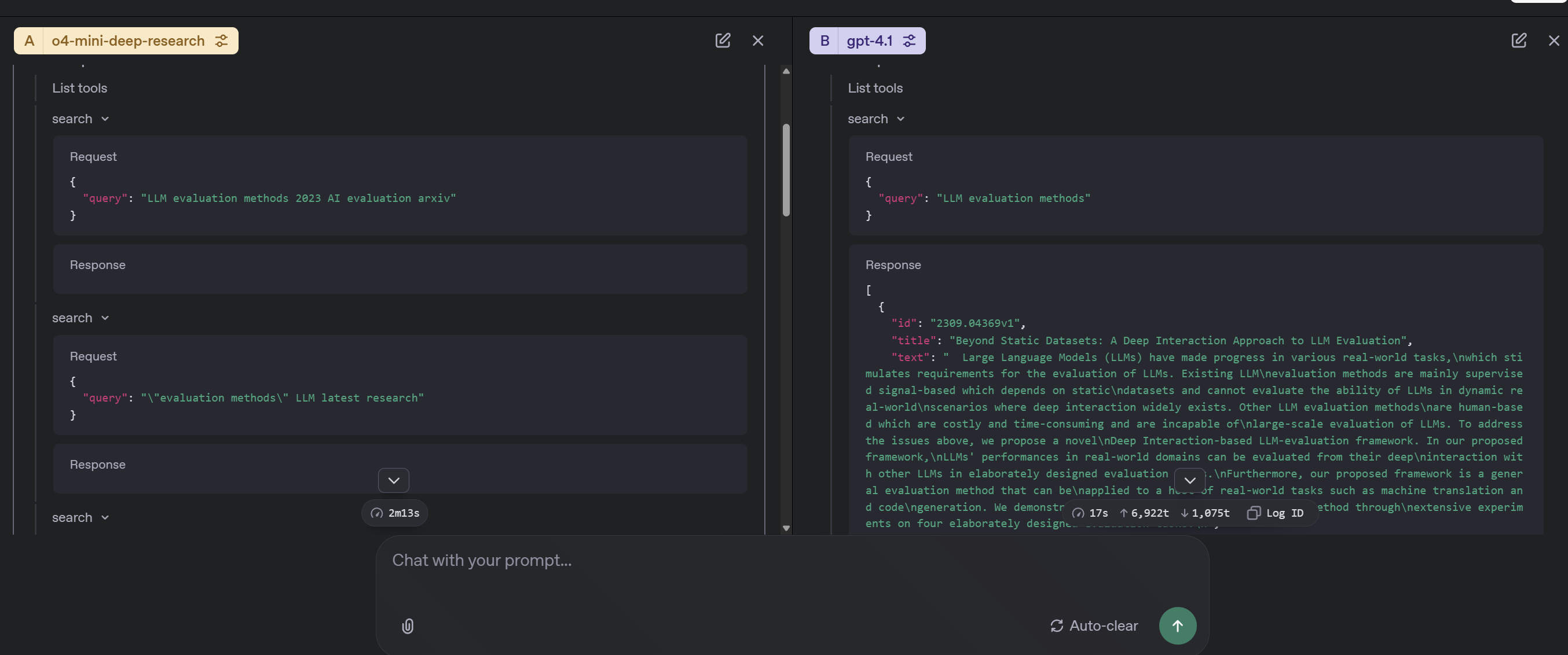Expand third search entry in panel A
This screenshot has height=655, width=1568.
pyautogui.click(x=80, y=517)
